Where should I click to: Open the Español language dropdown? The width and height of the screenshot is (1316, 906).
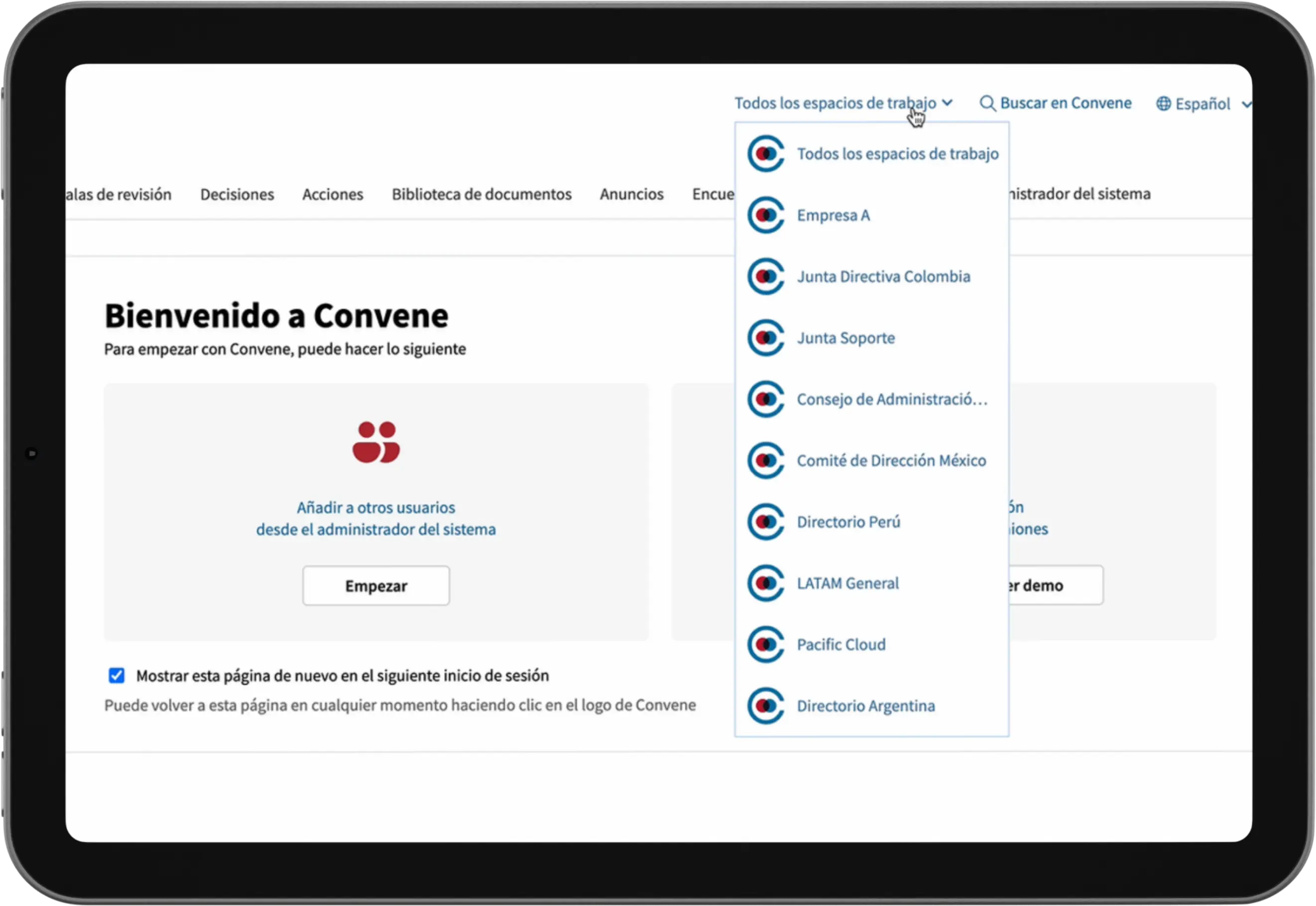[x=1203, y=104]
